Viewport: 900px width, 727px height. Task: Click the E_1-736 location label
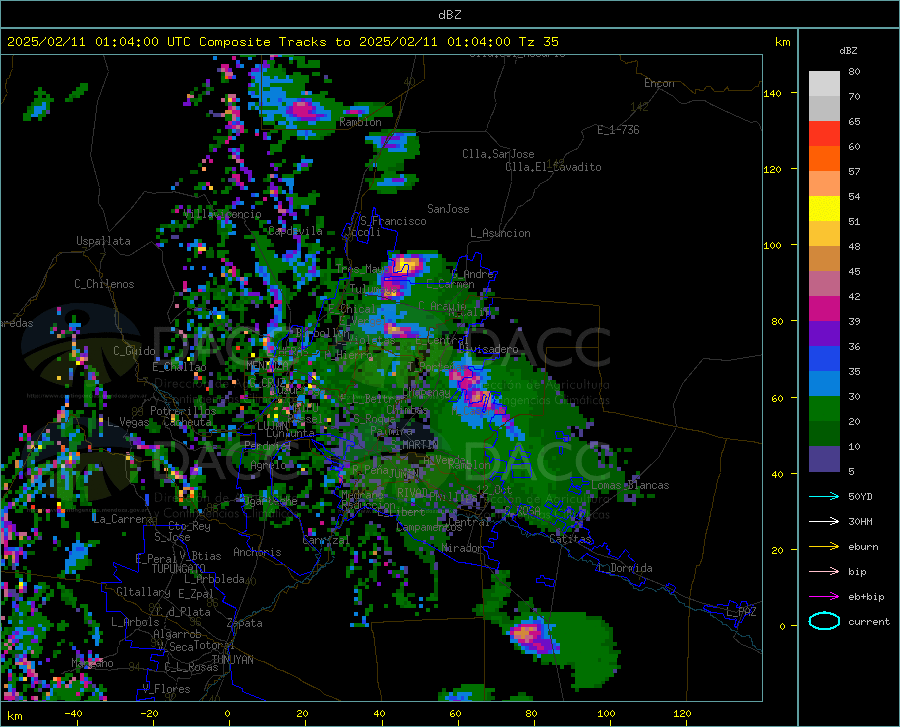coord(618,130)
